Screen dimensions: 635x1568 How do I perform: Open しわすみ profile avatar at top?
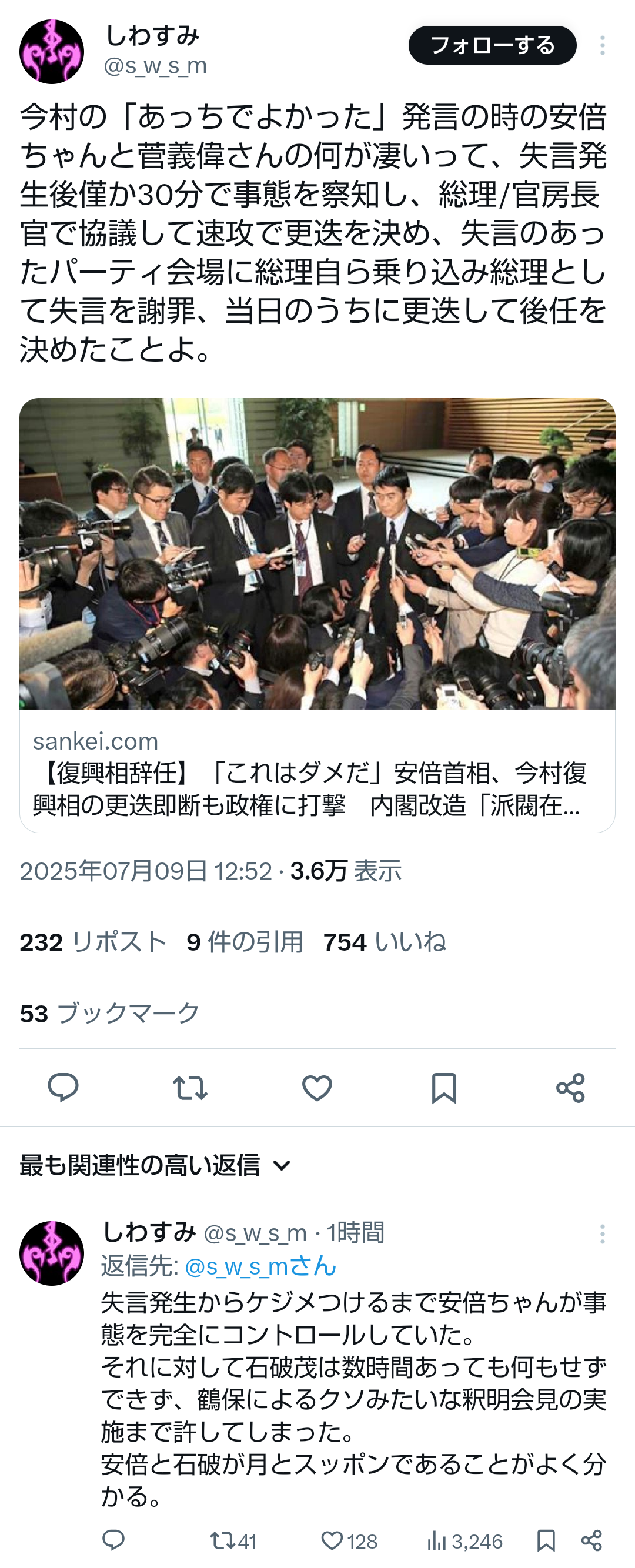(52, 52)
